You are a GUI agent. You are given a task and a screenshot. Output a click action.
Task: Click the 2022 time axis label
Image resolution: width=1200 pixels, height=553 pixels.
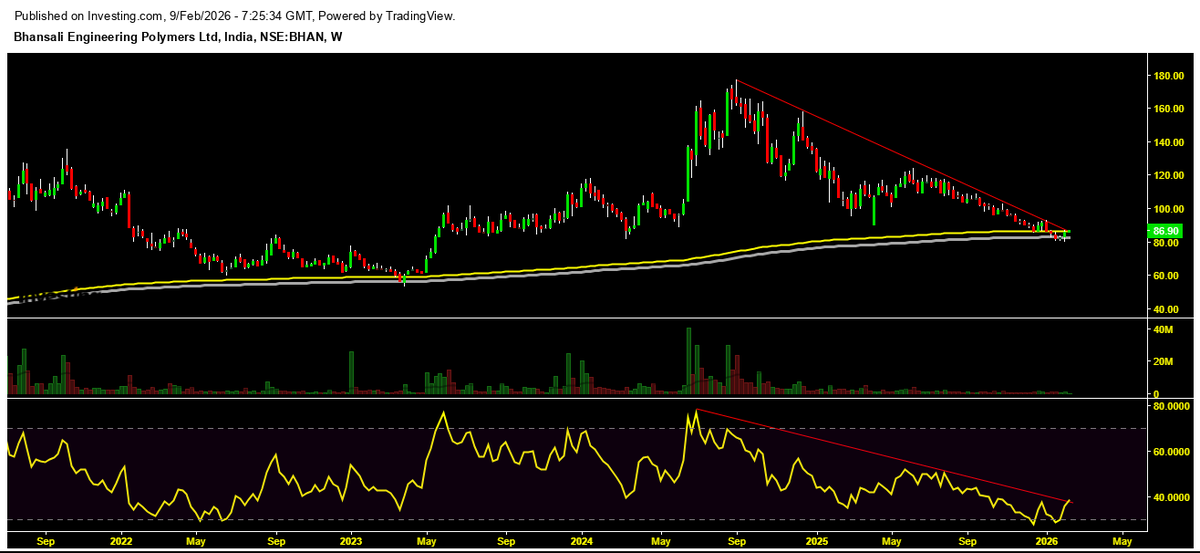point(121,541)
